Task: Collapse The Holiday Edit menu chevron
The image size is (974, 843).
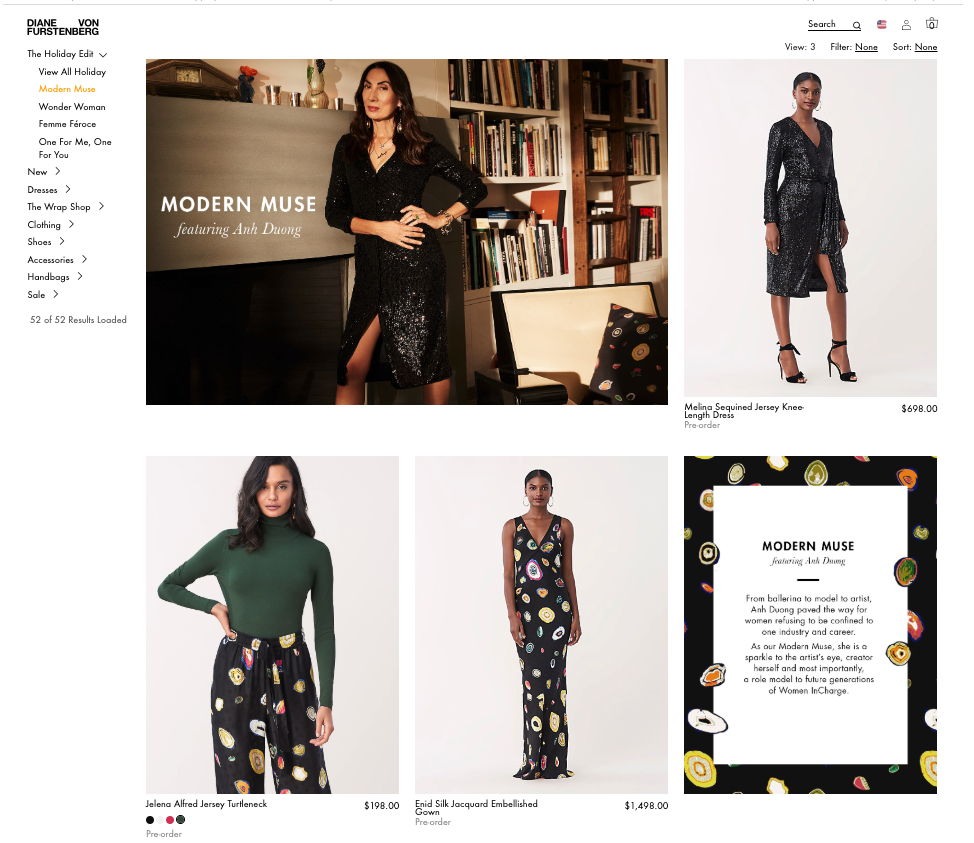Action: [x=103, y=55]
